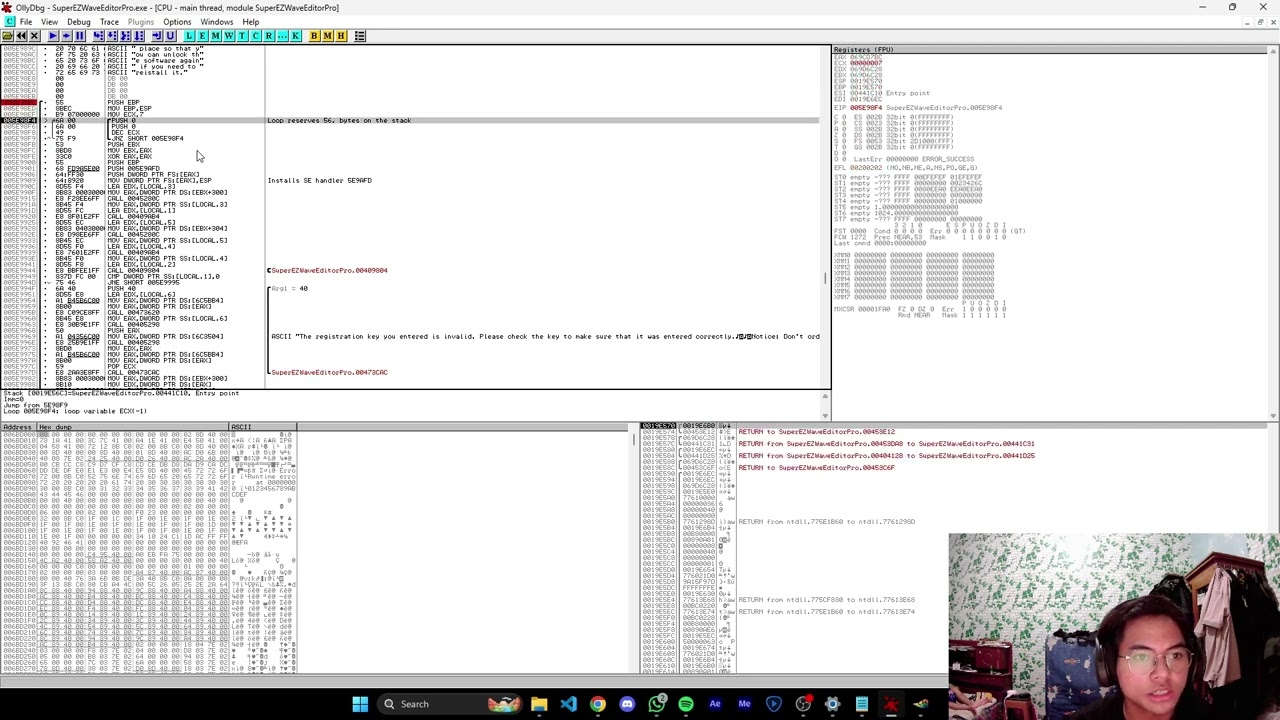Screen dimensions: 1280x720
Task: Click the U (till user code) icon
Action: pyautogui.click(x=170, y=36)
